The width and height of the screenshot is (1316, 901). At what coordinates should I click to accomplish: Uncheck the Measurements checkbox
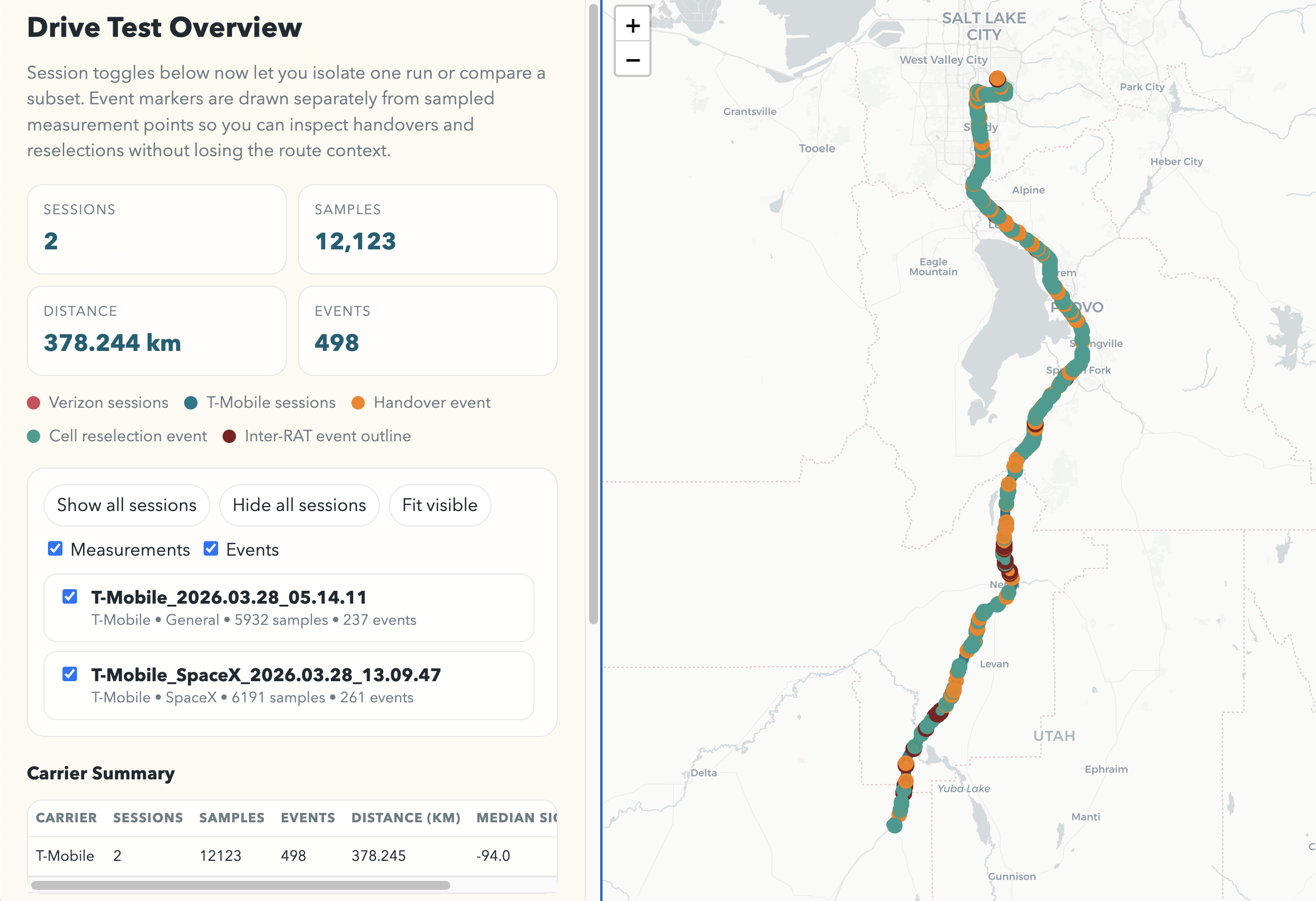pos(55,549)
